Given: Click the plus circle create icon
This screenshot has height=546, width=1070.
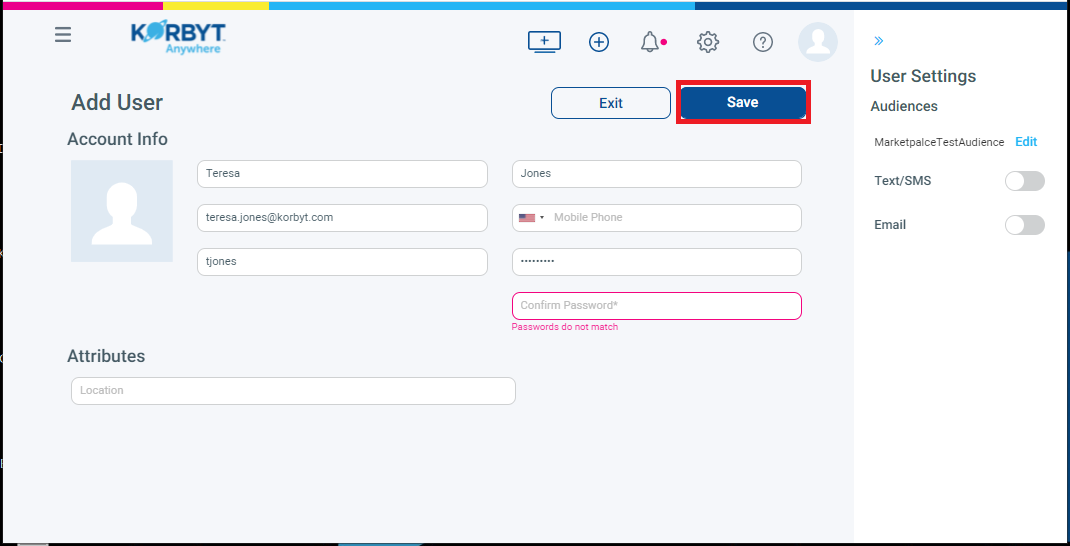Looking at the screenshot, I should coord(599,42).
